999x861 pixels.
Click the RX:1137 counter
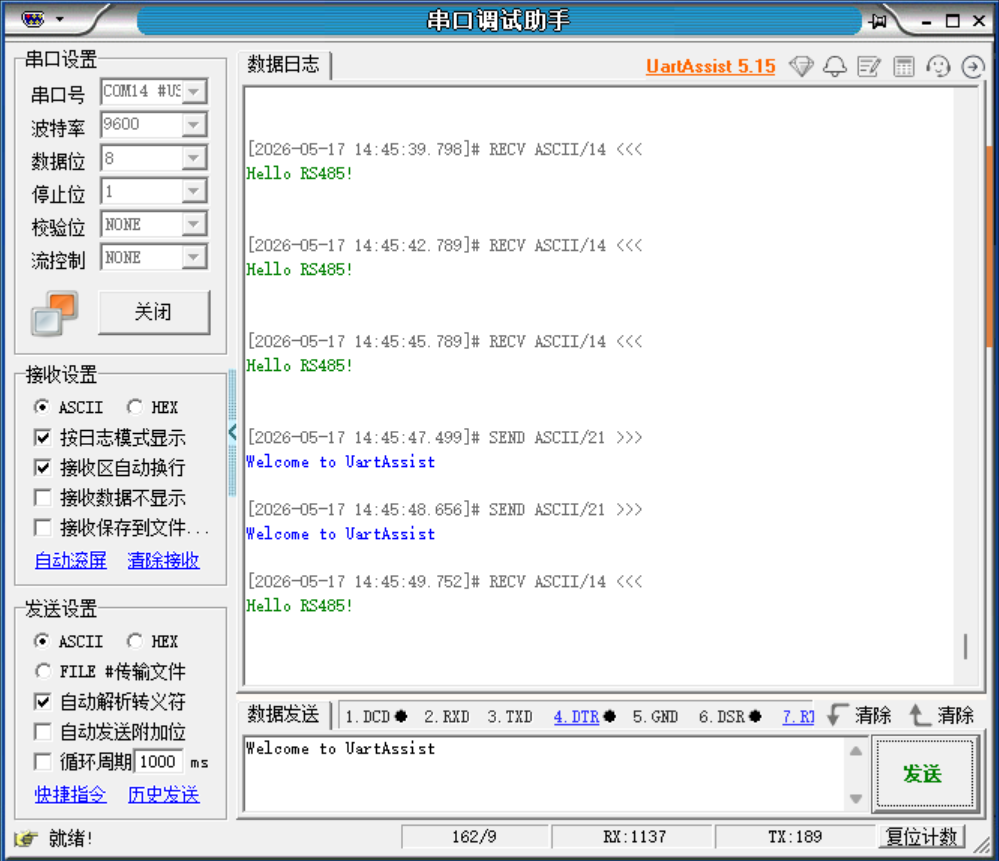pyautogui.click(x=633, y=837)
